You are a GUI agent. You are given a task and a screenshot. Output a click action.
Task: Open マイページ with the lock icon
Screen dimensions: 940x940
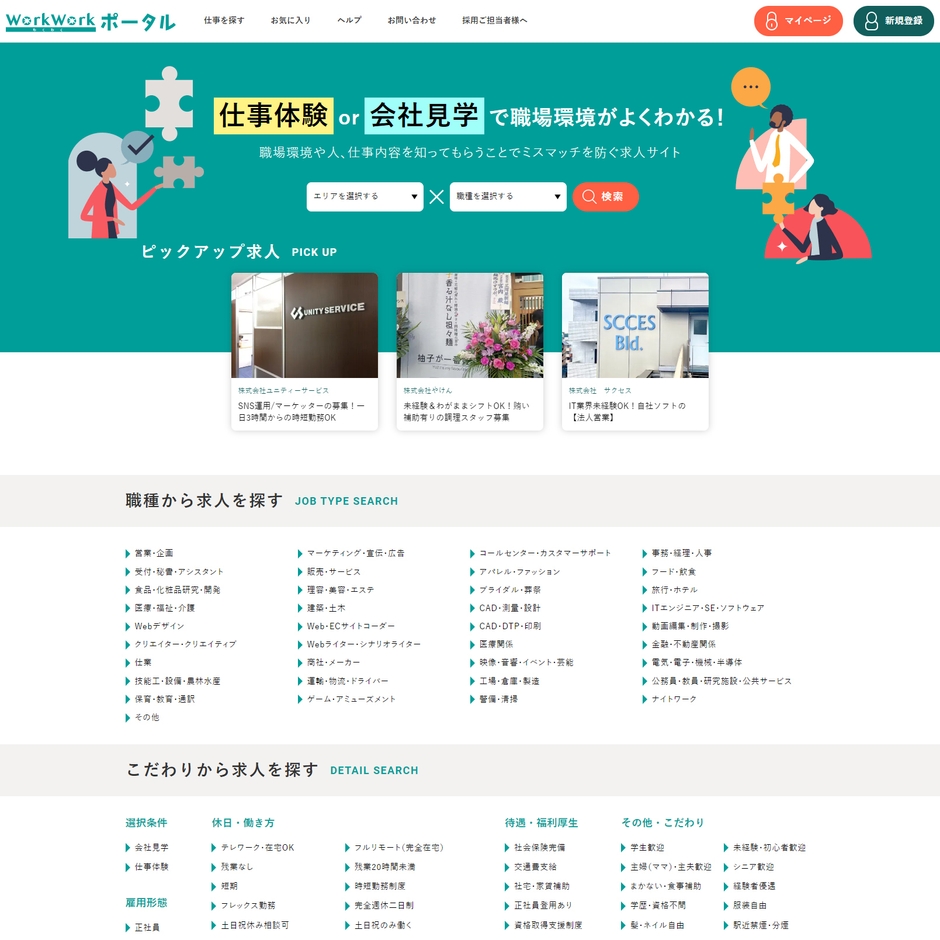pyautogui.click(x=798, y=21)
